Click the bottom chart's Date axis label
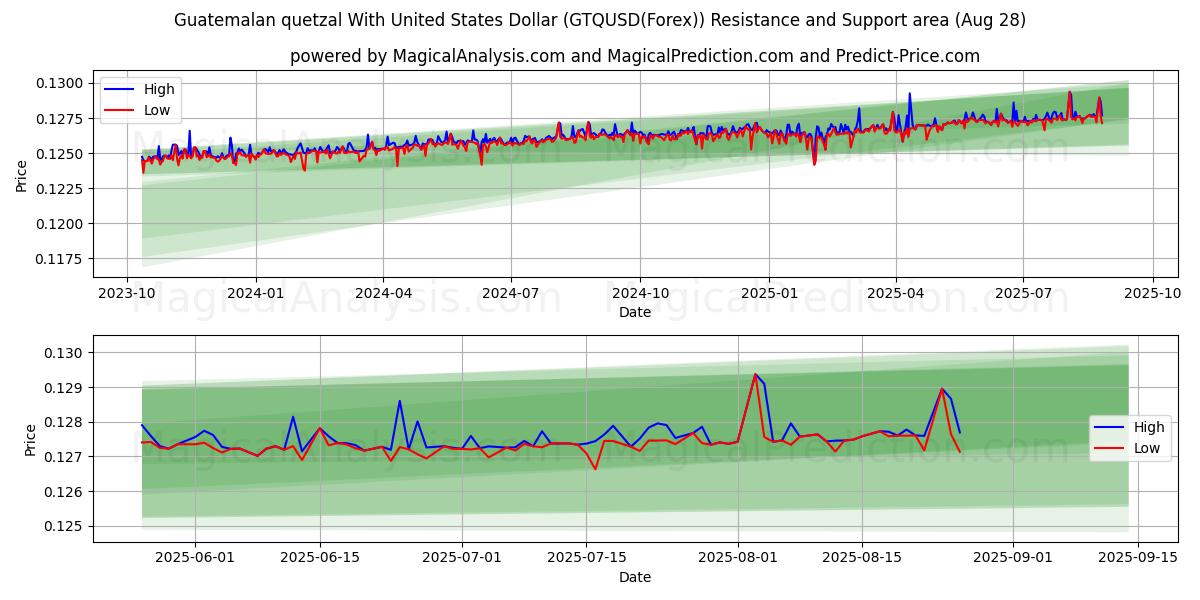This screenshot has width=1200, height=600. 635,577
